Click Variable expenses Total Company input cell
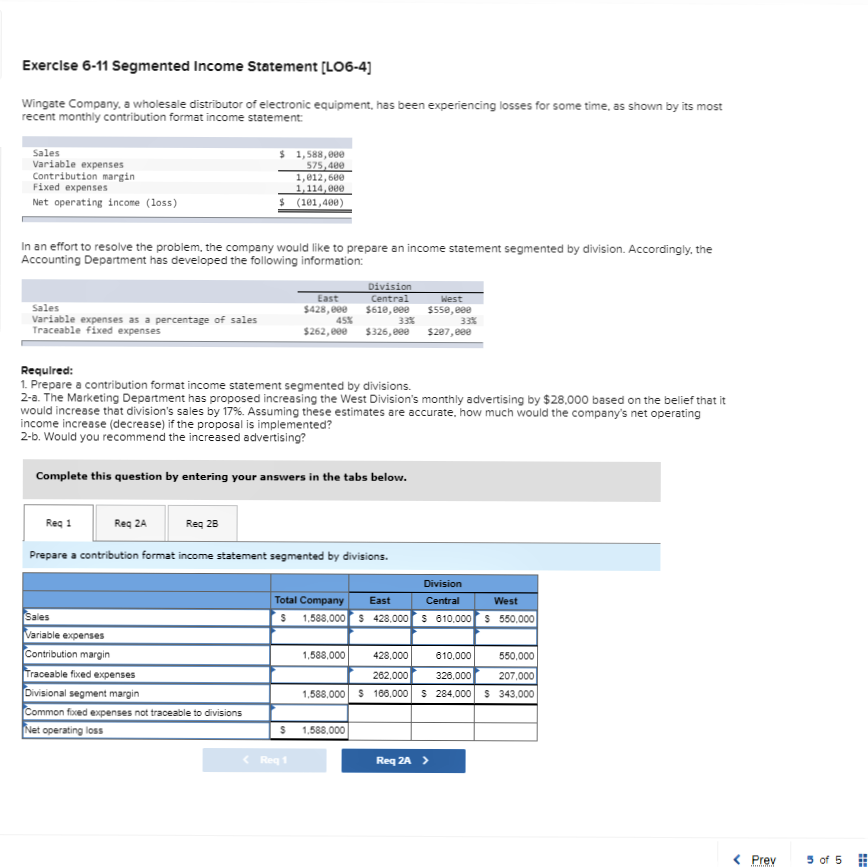Screen dimensions: 868x867 [310, 634]
